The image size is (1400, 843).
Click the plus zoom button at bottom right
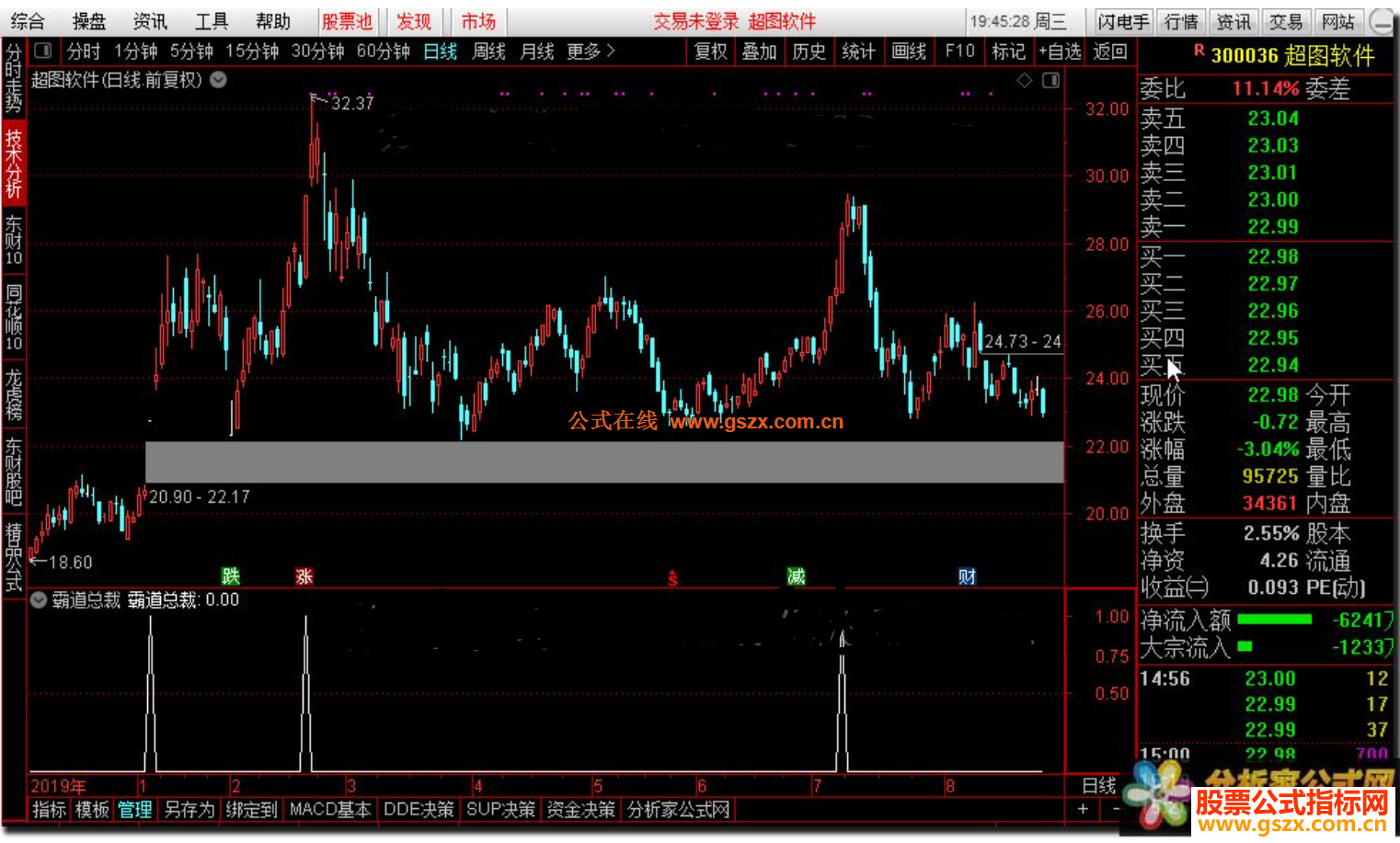[1083, 809]
